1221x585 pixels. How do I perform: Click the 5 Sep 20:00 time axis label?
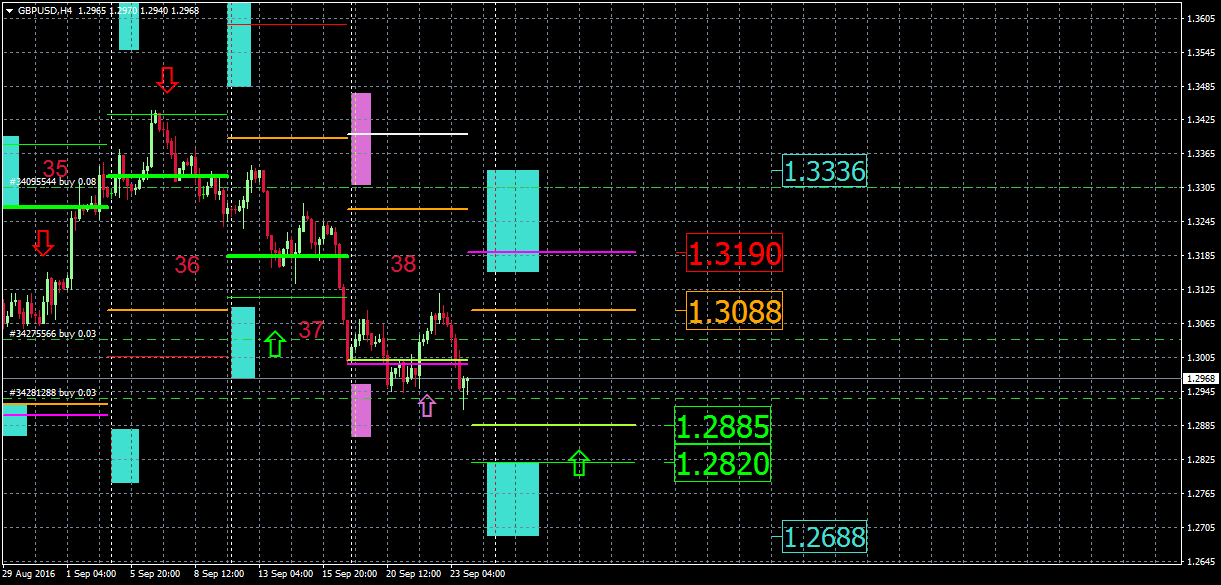[x=156, y=574]
